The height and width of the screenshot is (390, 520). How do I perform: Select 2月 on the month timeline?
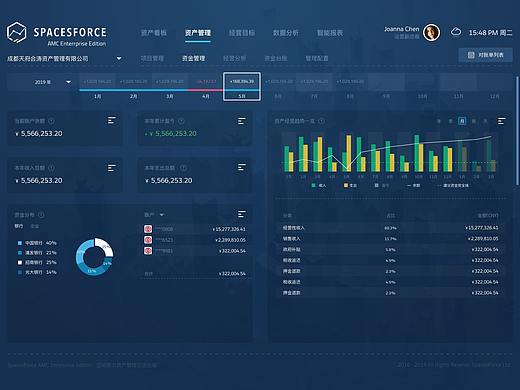[x=134, y=96]
